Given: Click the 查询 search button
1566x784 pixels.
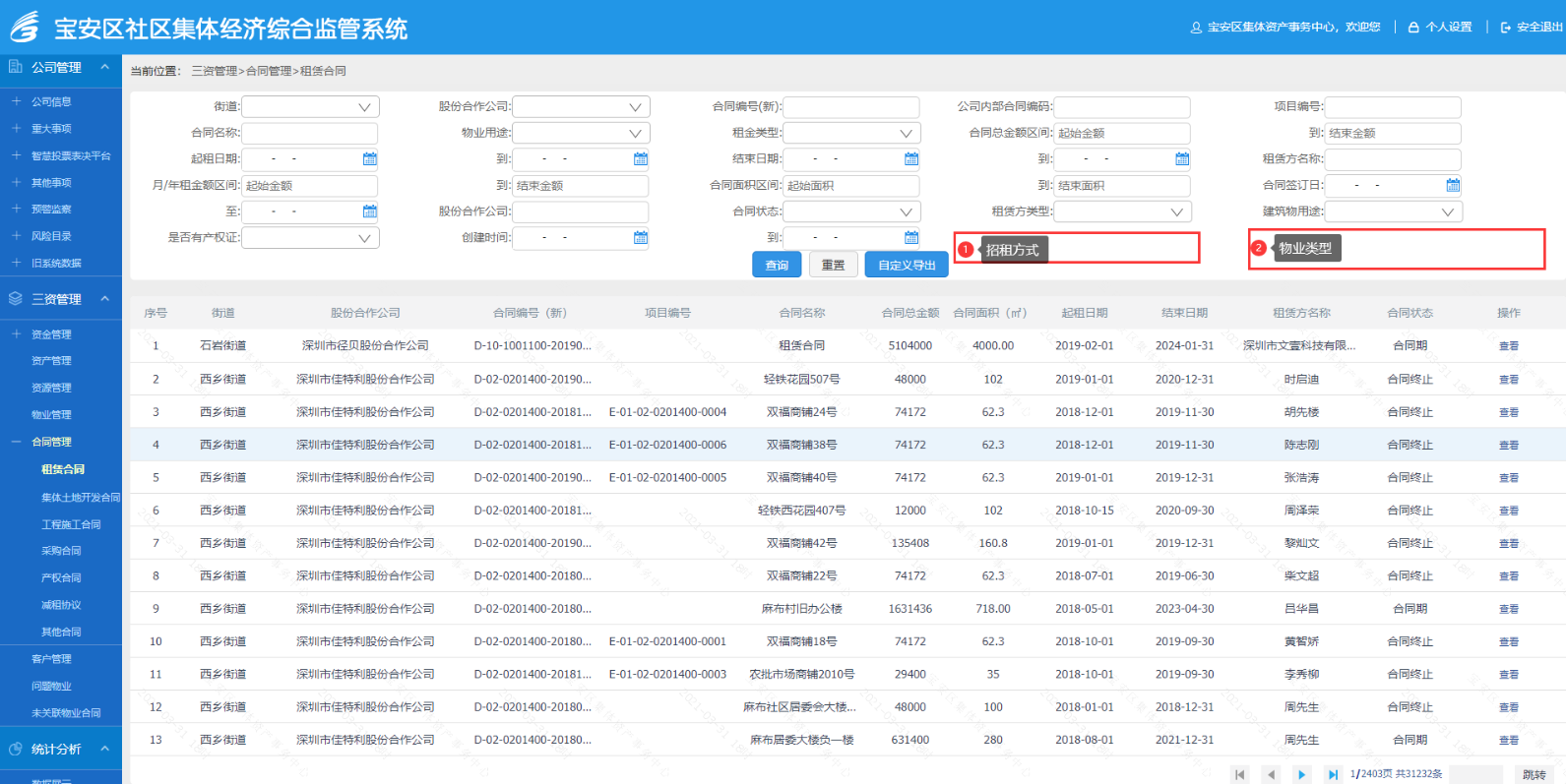Looking at the screenshot, I should click(777, 265).
